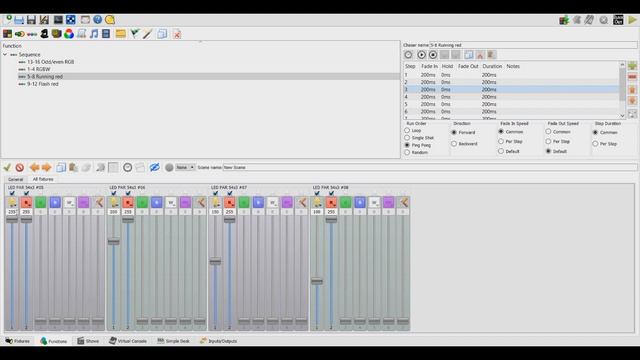Select step 5 in the chaser list

(512, 104)
